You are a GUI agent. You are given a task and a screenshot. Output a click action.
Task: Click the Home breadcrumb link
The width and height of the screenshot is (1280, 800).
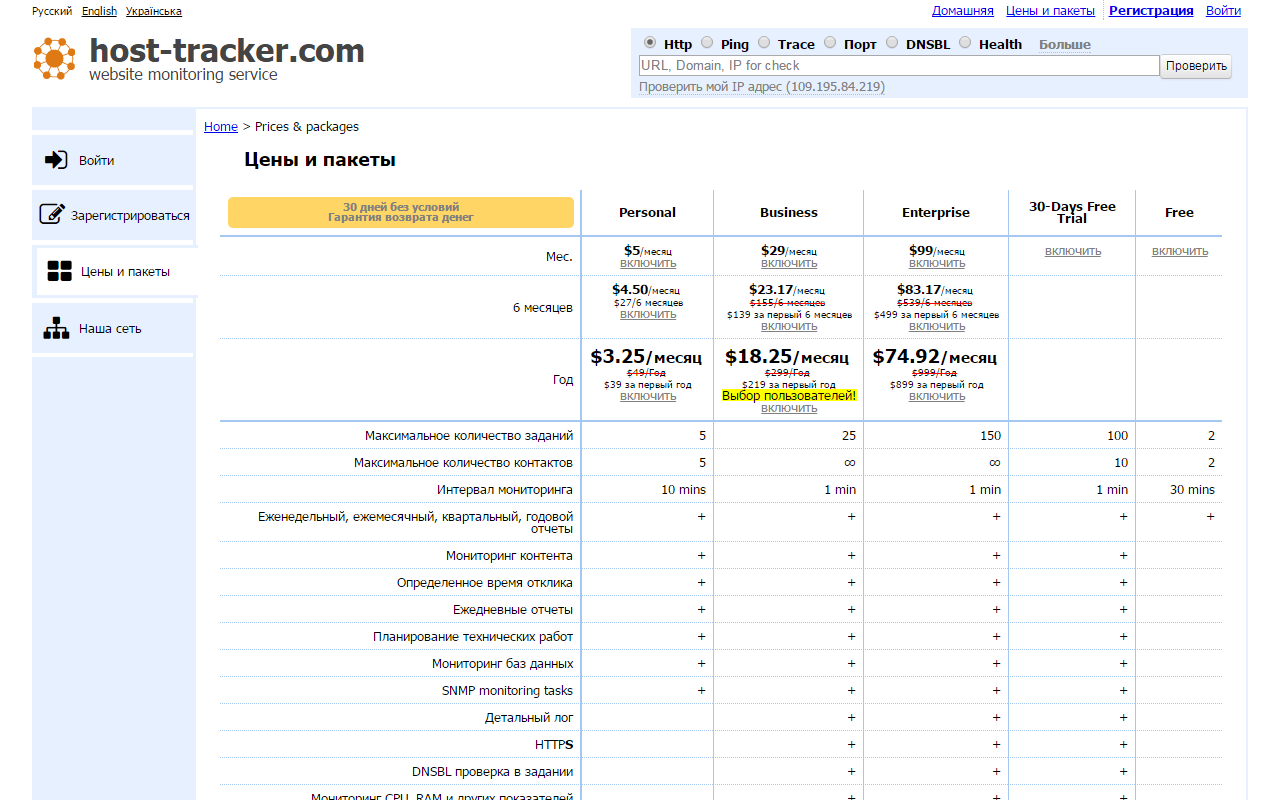pos(221,127)
